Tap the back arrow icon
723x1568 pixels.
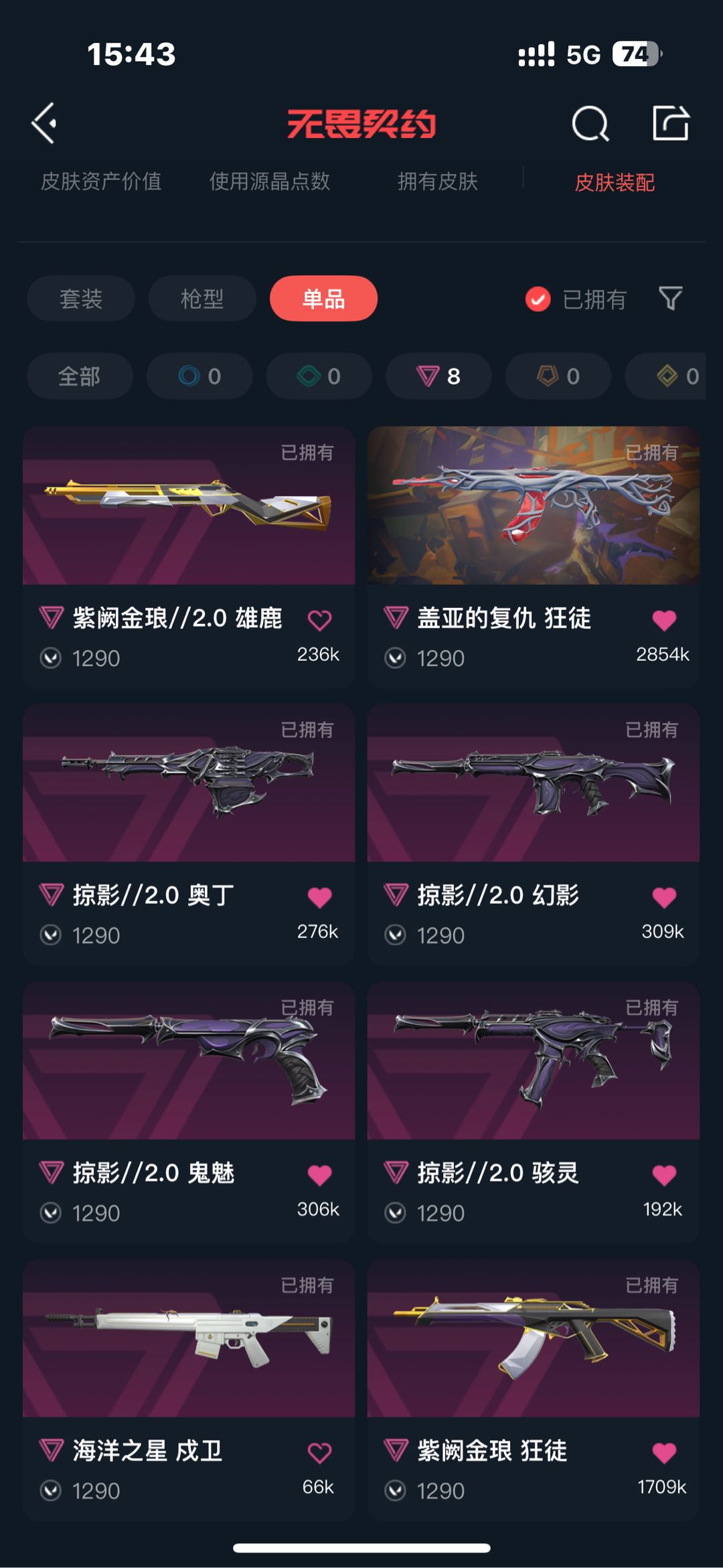point(44,123)
